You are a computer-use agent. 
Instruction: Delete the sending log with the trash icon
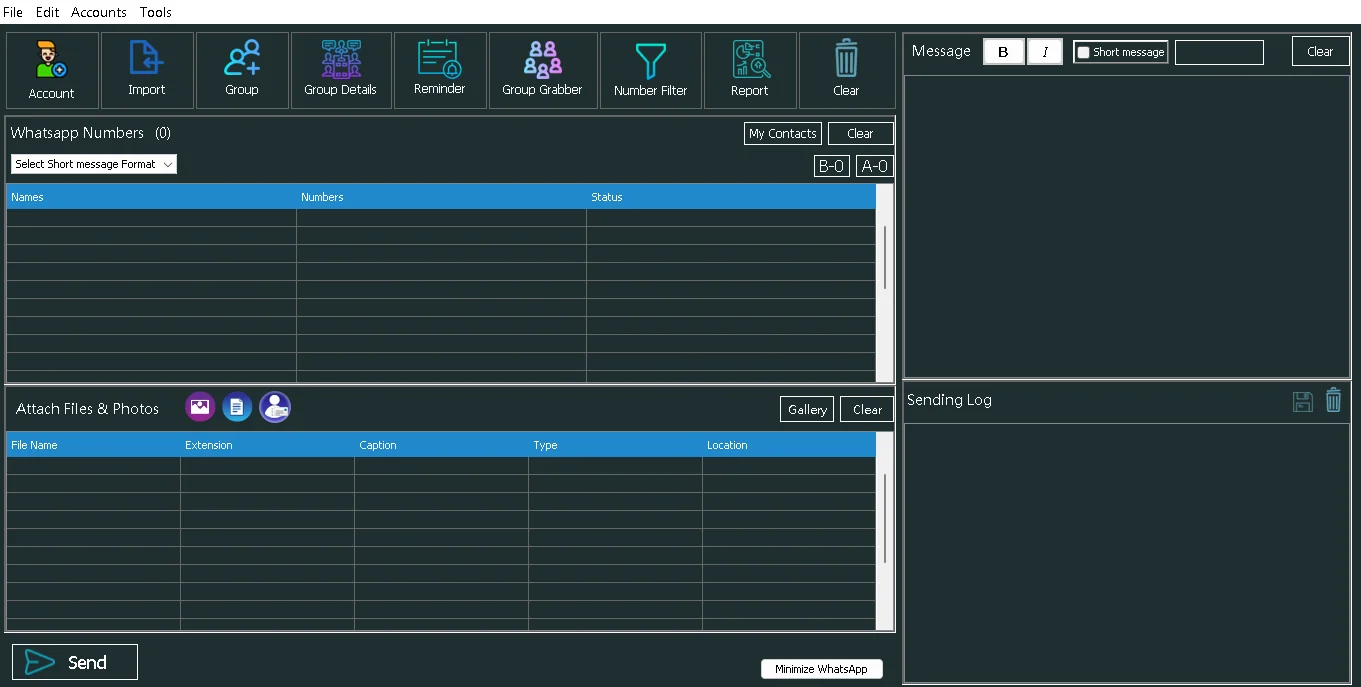(1333, 400)
